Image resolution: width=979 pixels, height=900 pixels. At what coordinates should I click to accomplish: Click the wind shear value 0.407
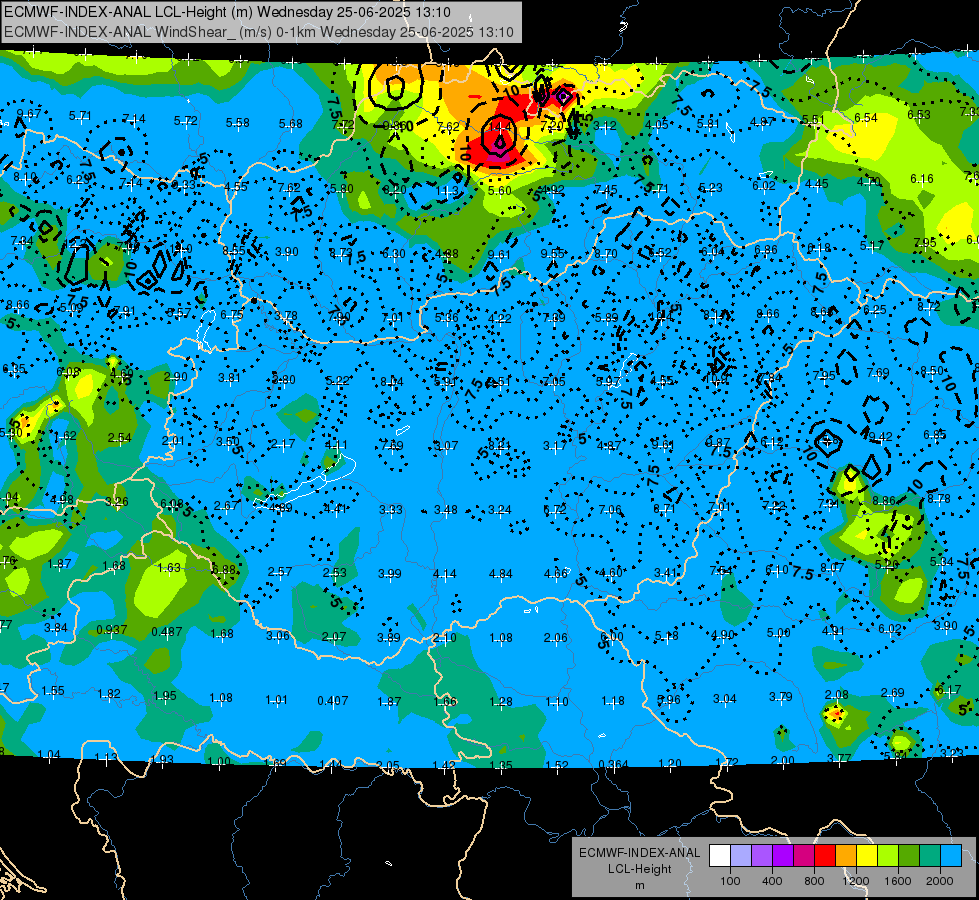point(333,701)
